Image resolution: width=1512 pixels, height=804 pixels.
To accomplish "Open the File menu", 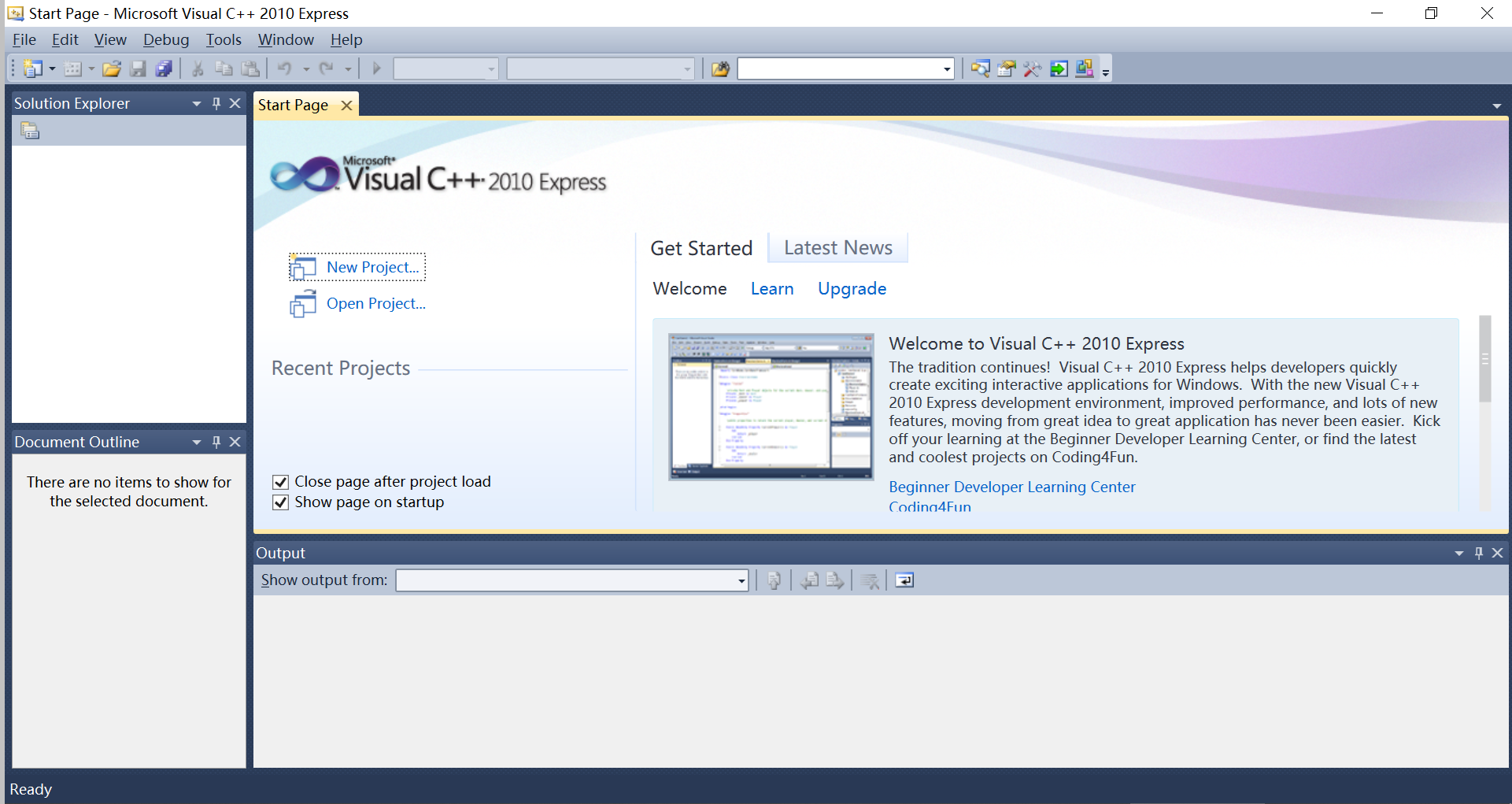I will [x=24, y=39].
